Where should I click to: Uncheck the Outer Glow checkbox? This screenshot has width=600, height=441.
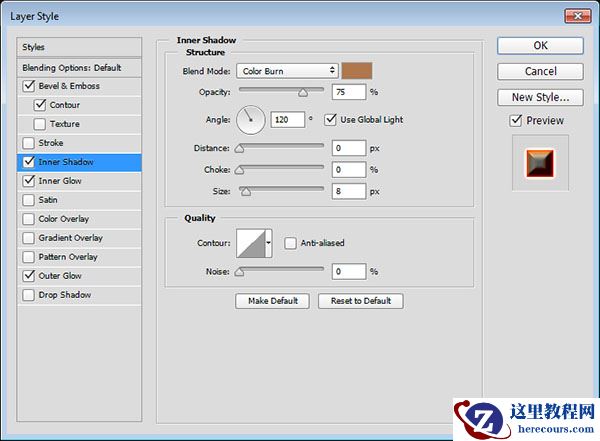pos(29,276)
